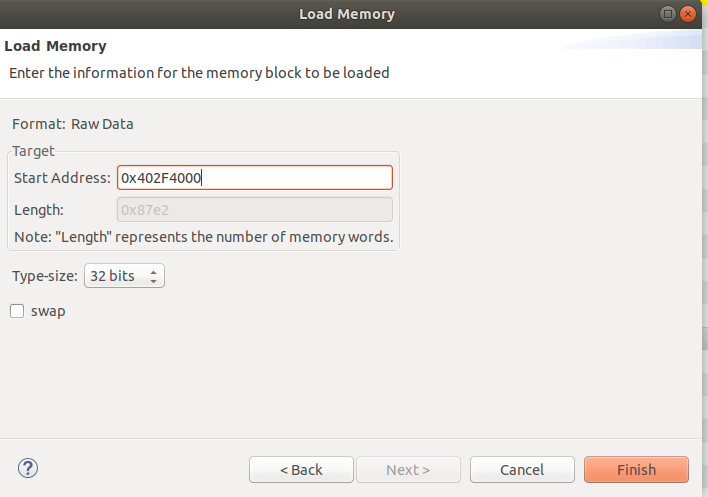Click the Length label text

[39, 210]
